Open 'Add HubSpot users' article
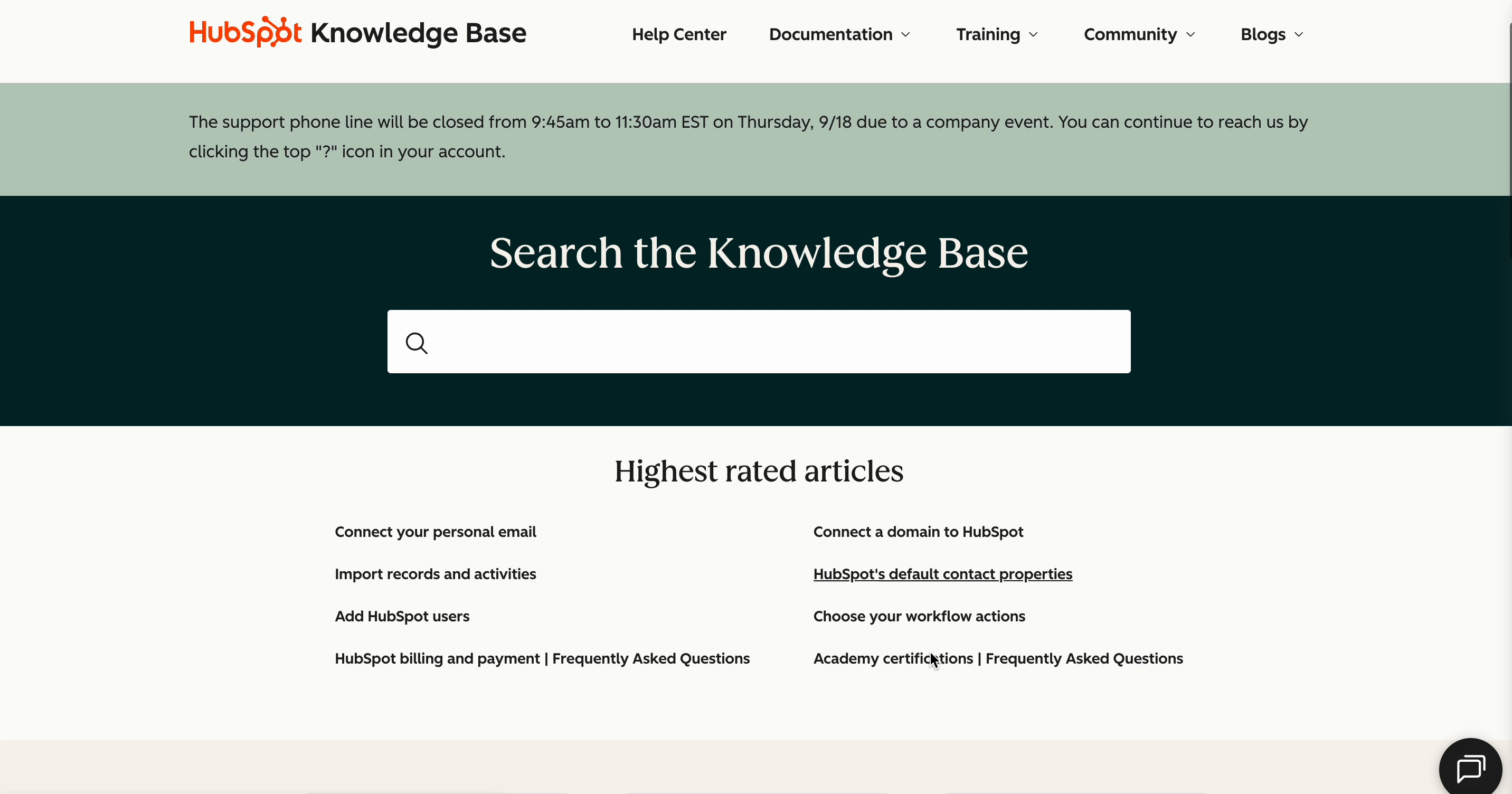 (x=402, y=616)
